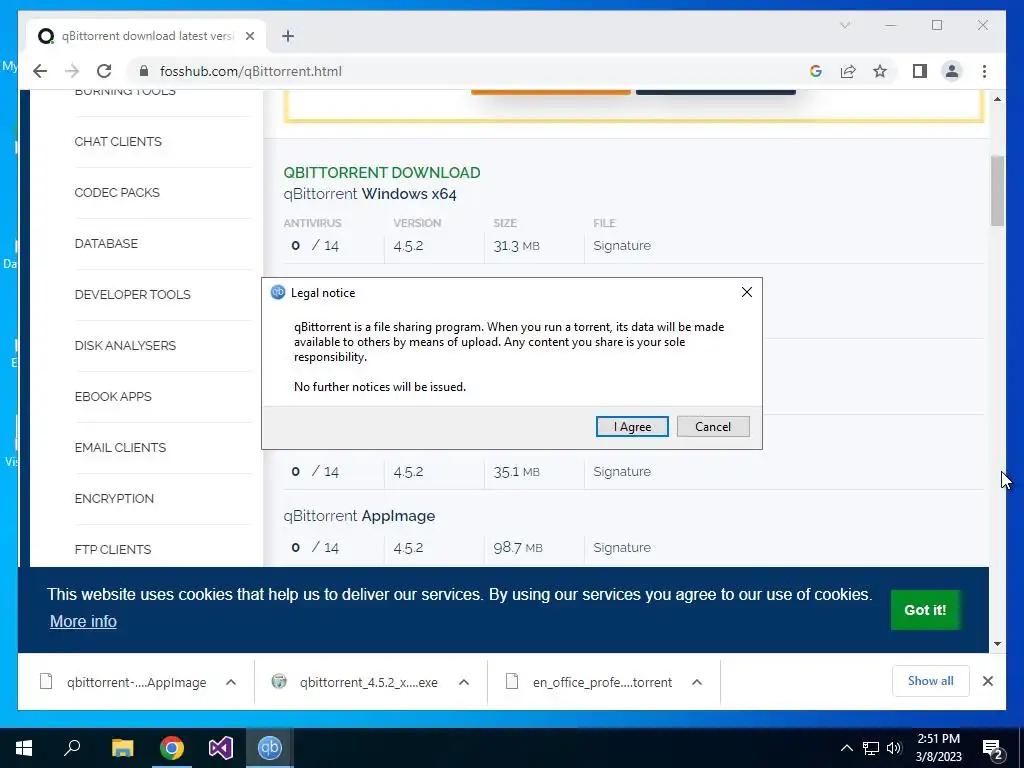Image resolution: width=1024 pixels, height=768 pixels.
Task: Close the qBittorrent download tab
Action: pyautogui.click(x=249, y=36)
